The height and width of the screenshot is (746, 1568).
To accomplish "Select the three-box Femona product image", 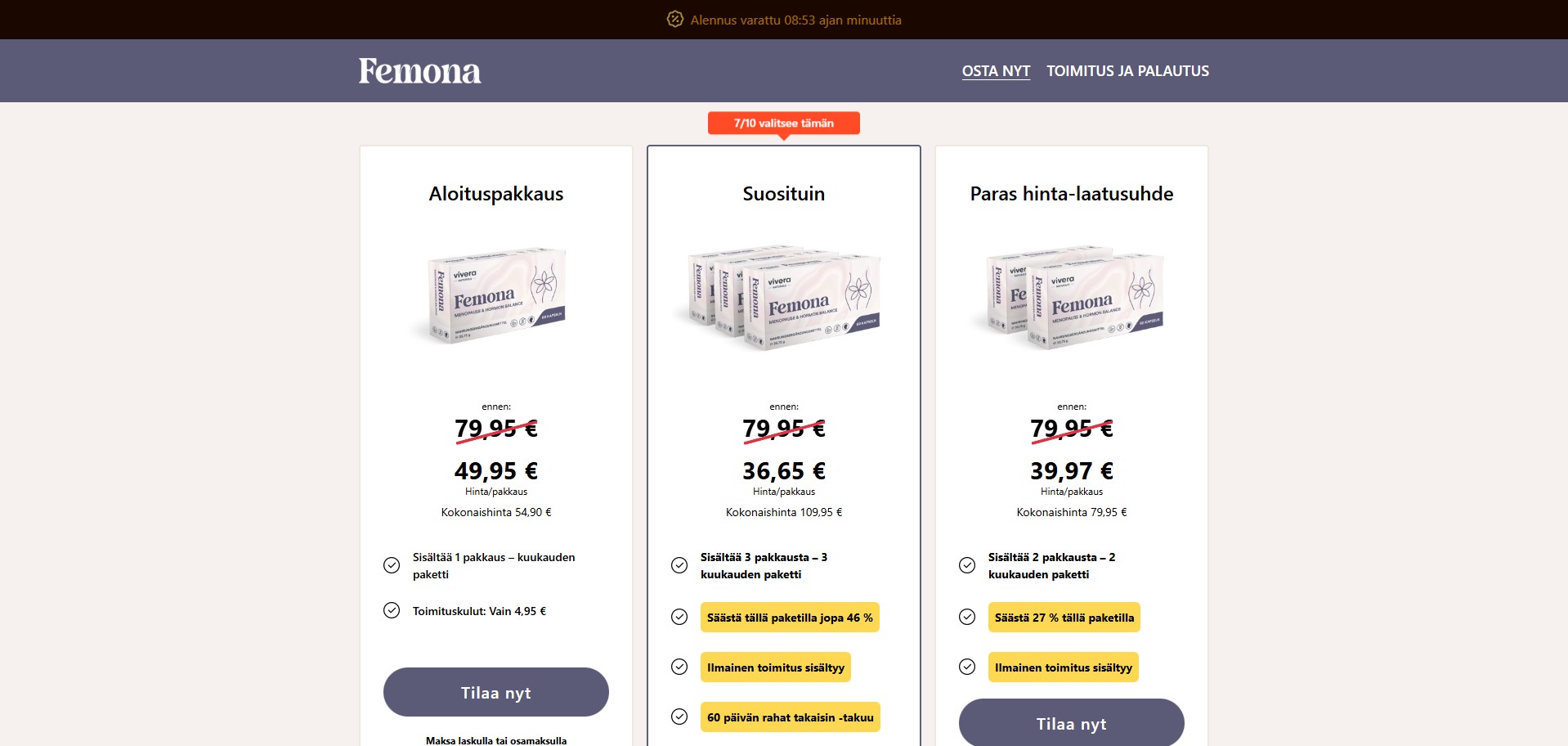I will 784,298.
